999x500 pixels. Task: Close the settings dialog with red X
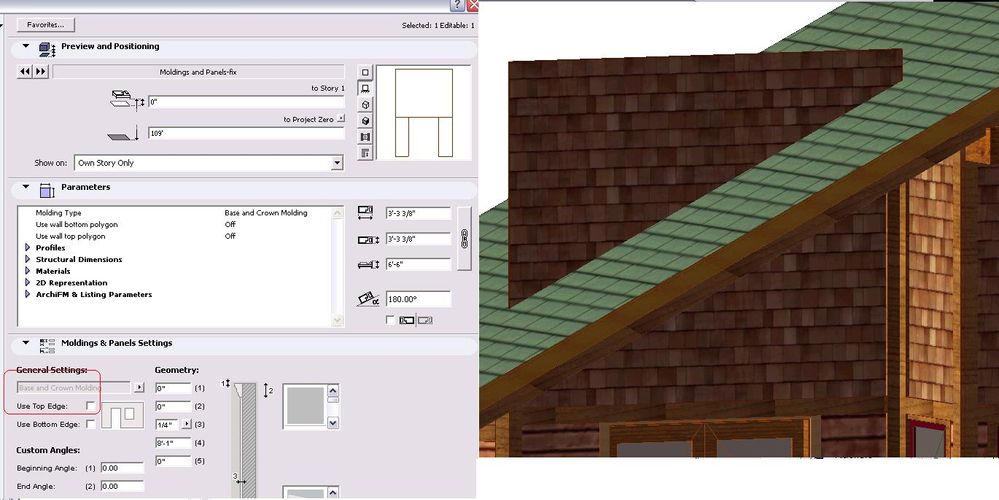pyautogui.click(x=472, y=5)
